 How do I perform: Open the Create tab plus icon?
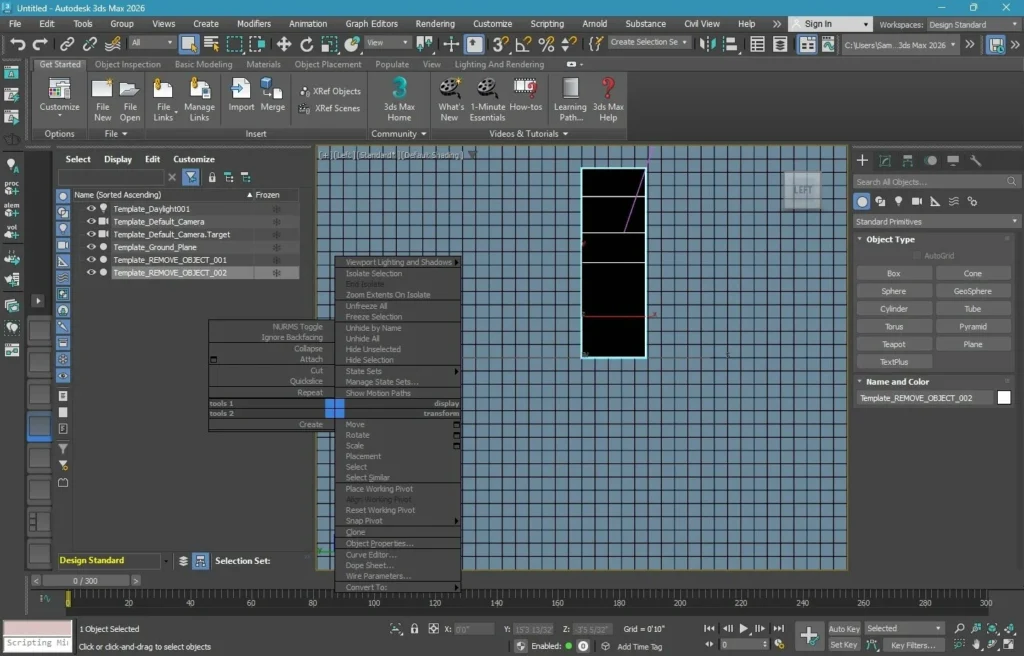(862, 161)
